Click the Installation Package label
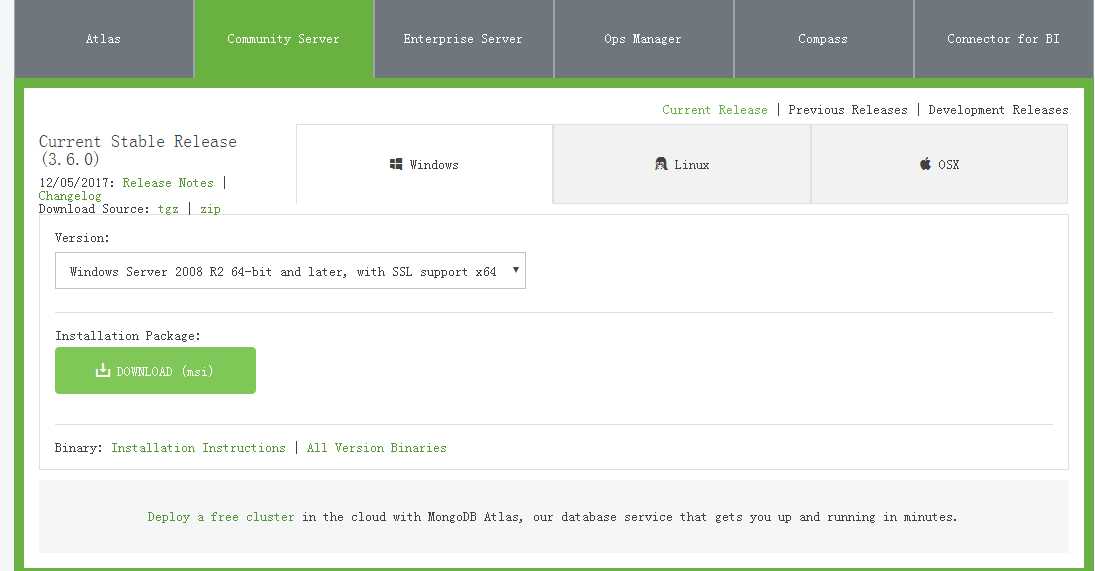The image size is (1095, 571). click(x=128, y=336)
